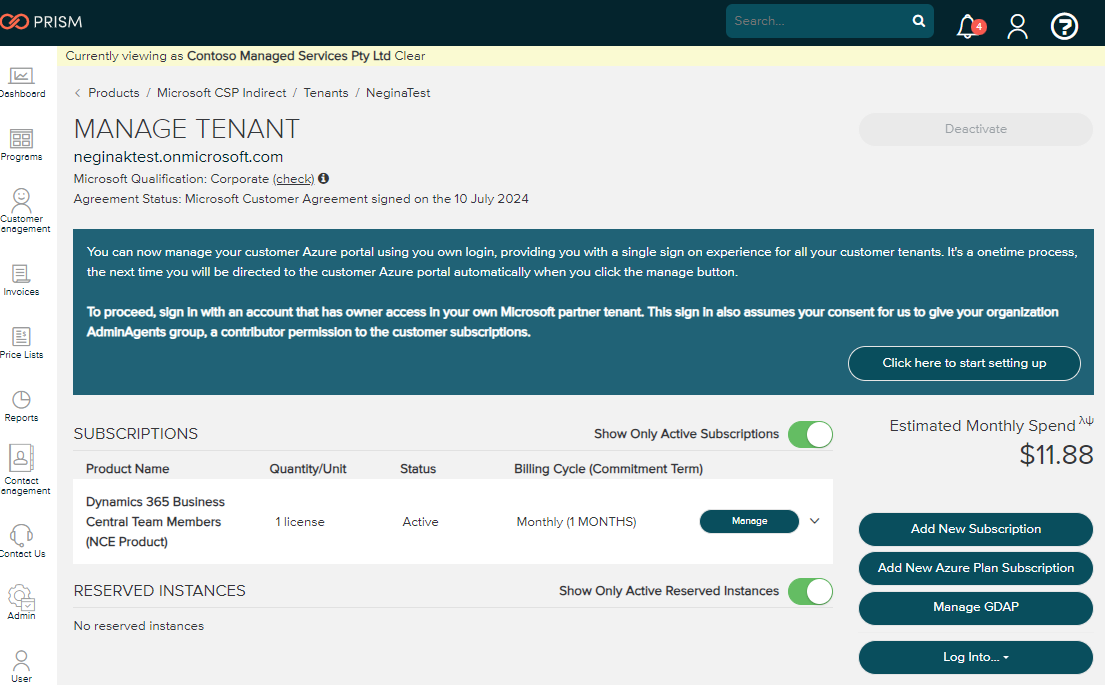
Task: Open User in the sidebar
Action: point(21,666)
